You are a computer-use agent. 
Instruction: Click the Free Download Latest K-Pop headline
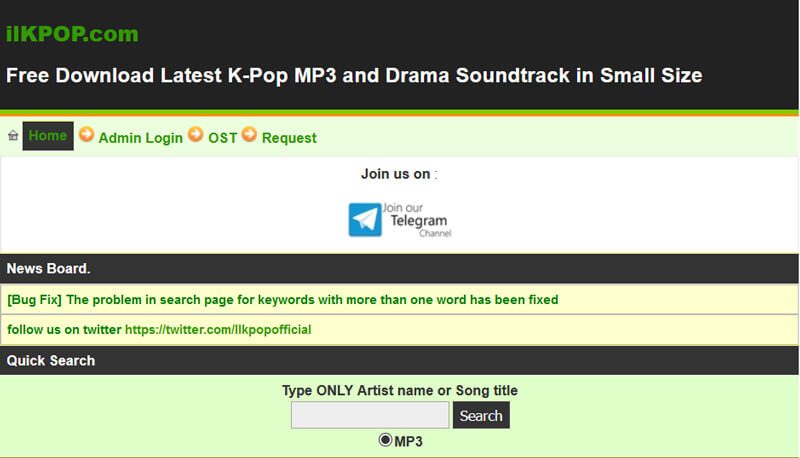(x=354, y=75)
